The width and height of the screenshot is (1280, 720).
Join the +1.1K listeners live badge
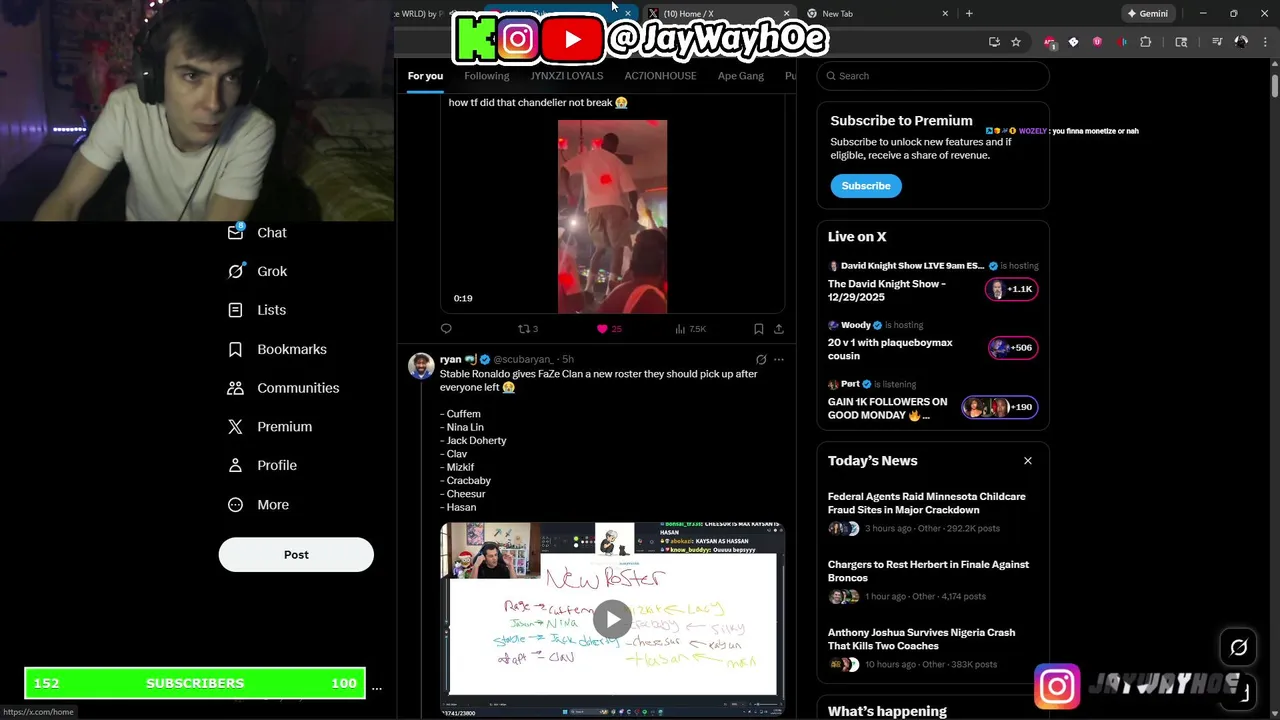pyautogui.click(x=1012, y=289)
